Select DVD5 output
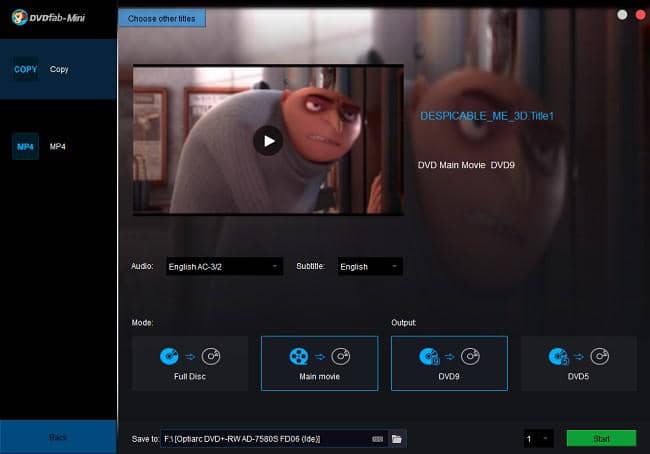The height and width of the screenshot is (454, 650). (579, 363)
